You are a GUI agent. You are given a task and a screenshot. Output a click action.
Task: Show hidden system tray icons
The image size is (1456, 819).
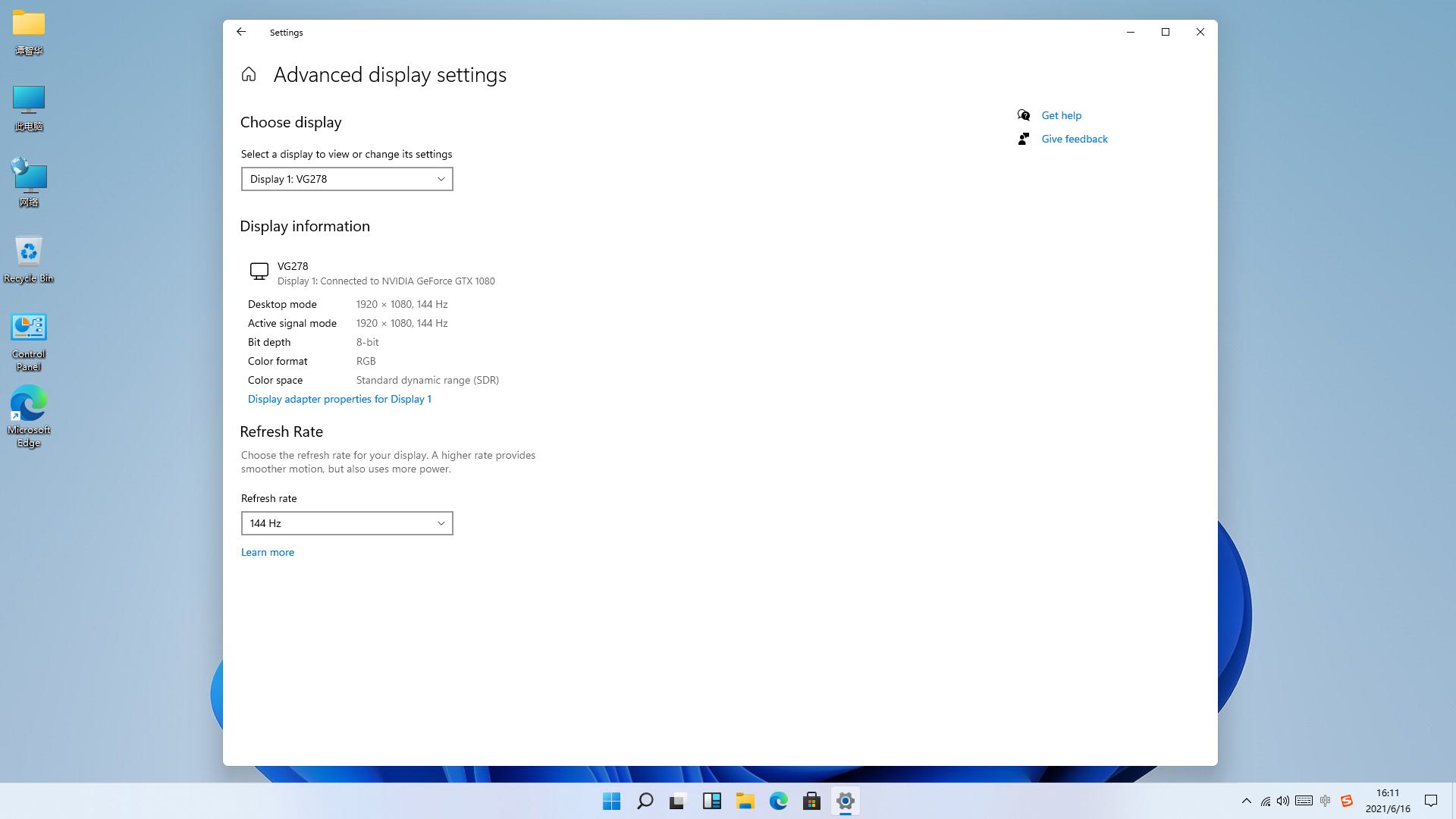1246,801
